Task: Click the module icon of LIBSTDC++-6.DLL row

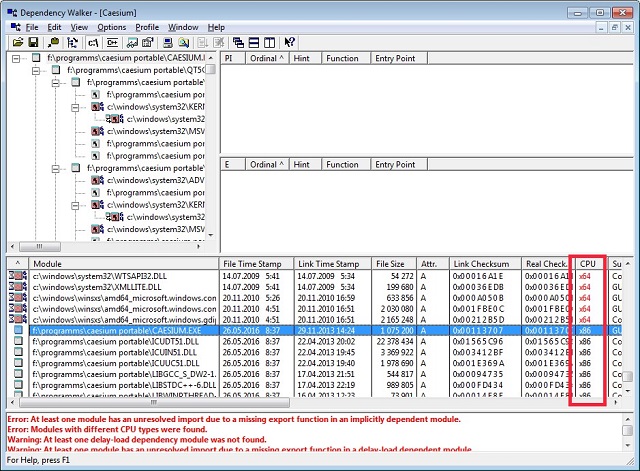Action: (18, 384)
